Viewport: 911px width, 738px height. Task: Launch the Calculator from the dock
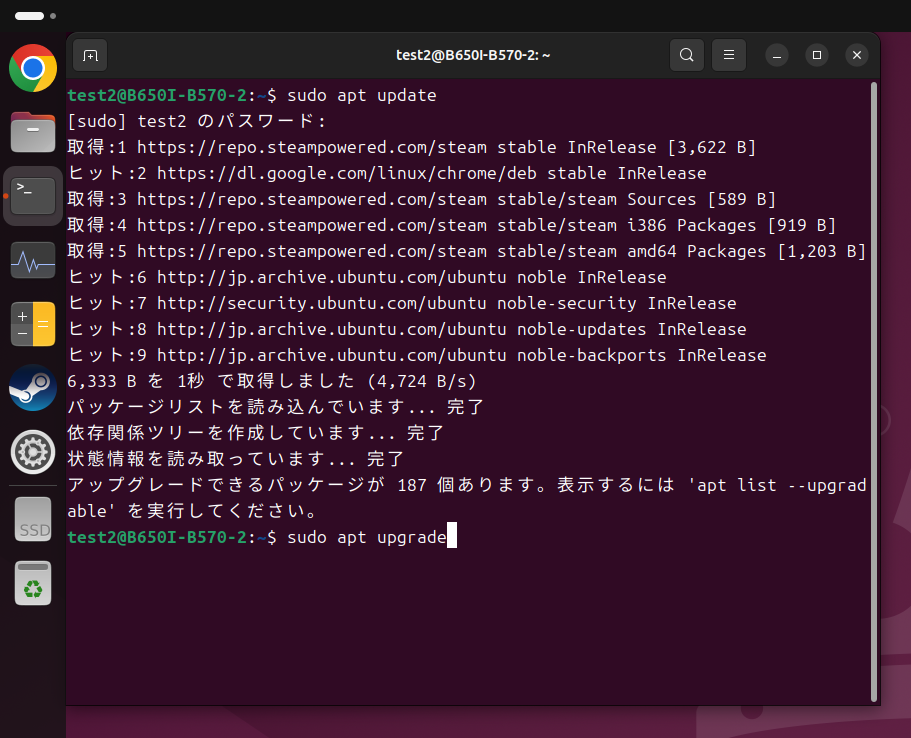tap(33, 325)
